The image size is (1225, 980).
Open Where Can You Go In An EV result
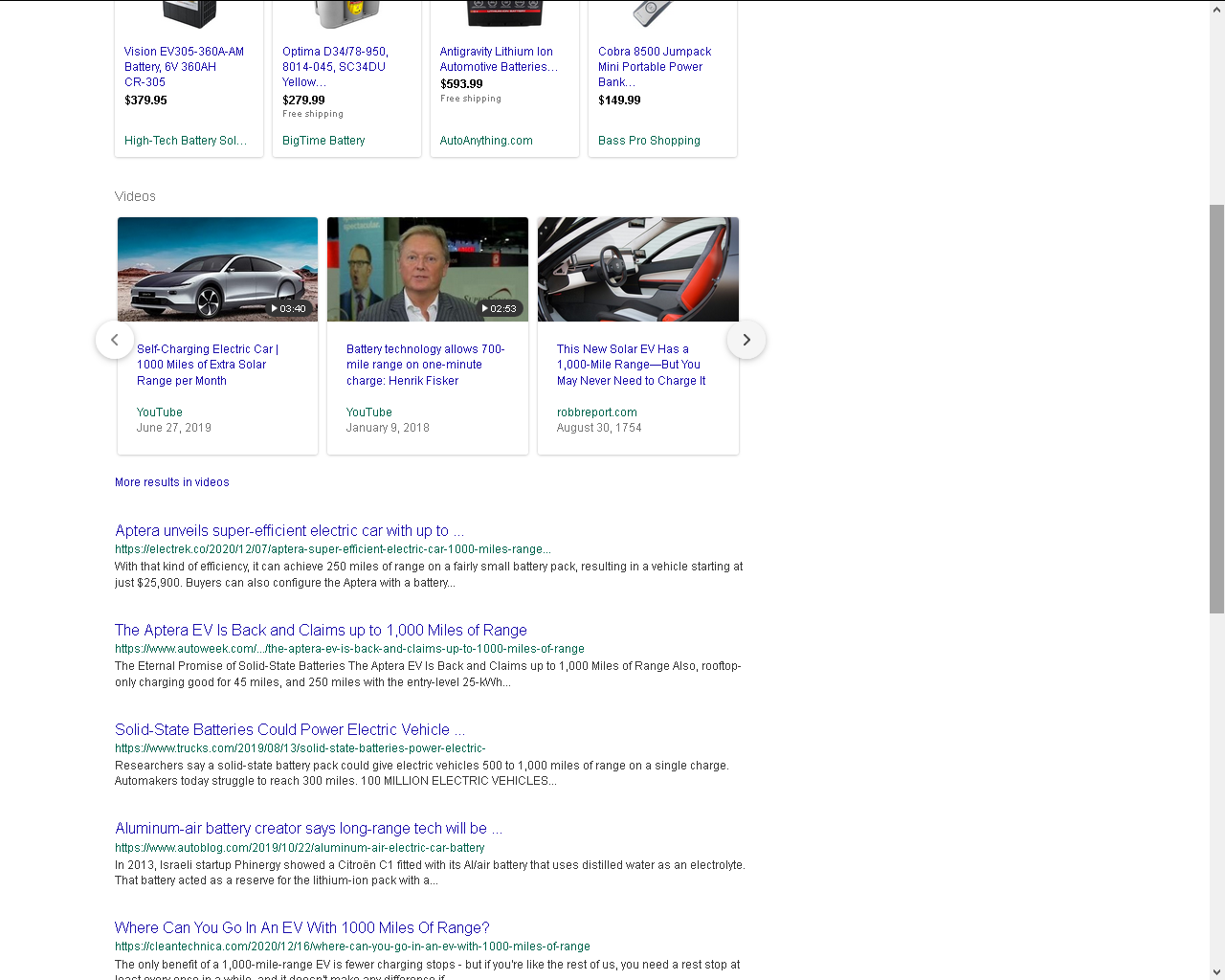pyautogui.click(x=302, y=927)
